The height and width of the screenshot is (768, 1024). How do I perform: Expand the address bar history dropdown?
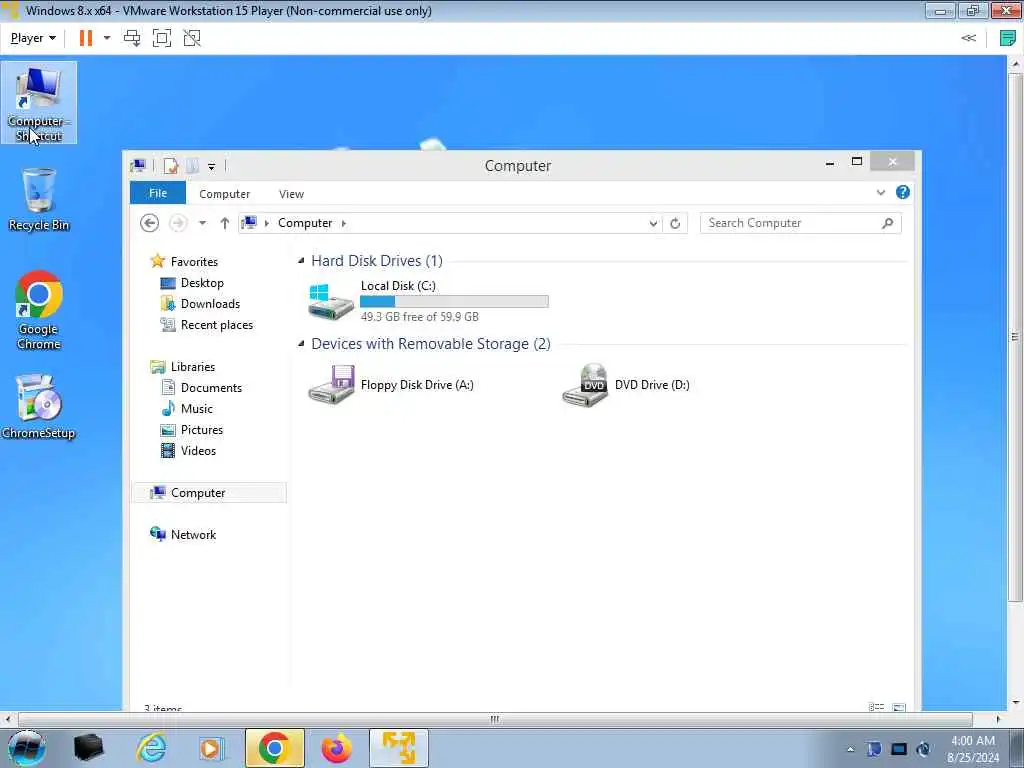[653, 223]
